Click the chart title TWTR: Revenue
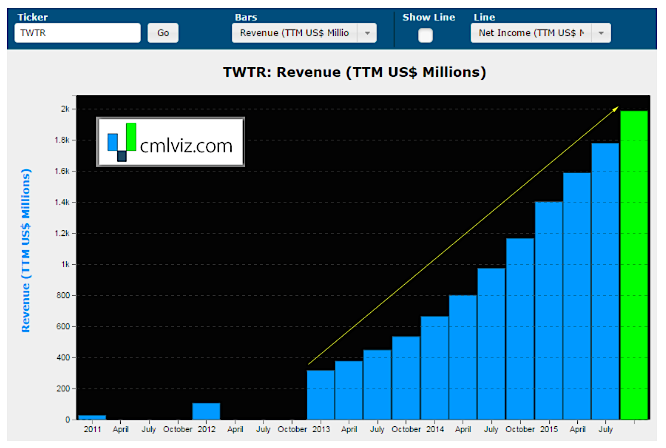 click(354, 72)
